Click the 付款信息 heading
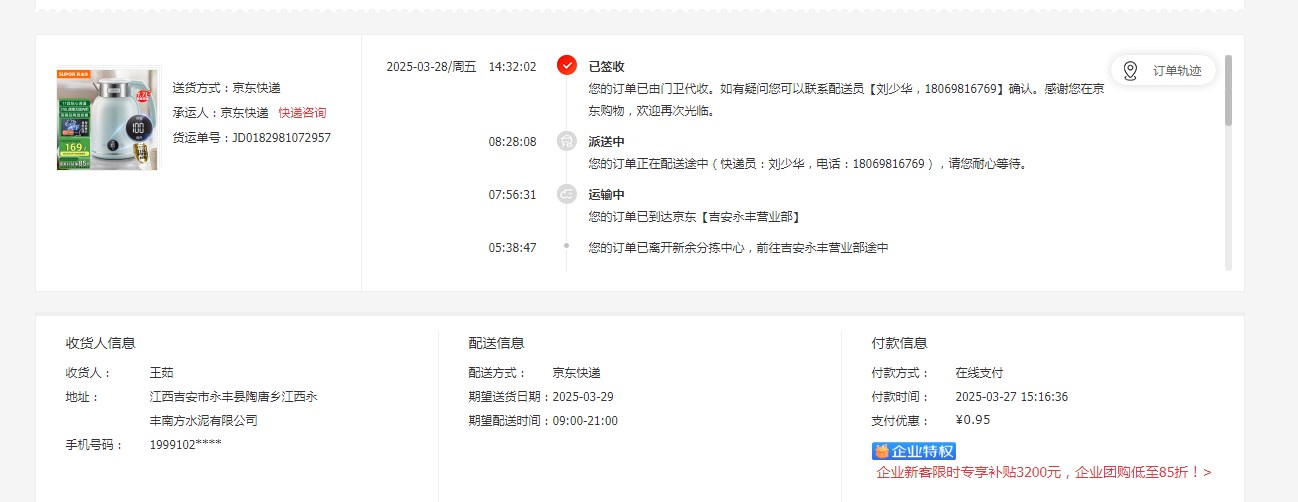 coord(900,343)
